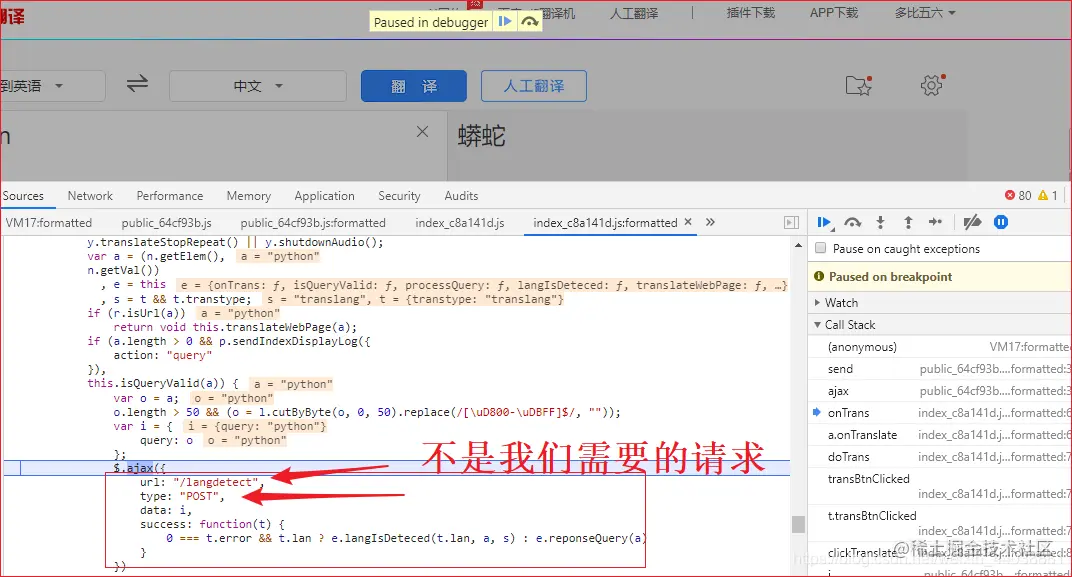Click the red error count showing 80
Viewport: 1072px width, 577px height.
click(x=1014, y=195)
